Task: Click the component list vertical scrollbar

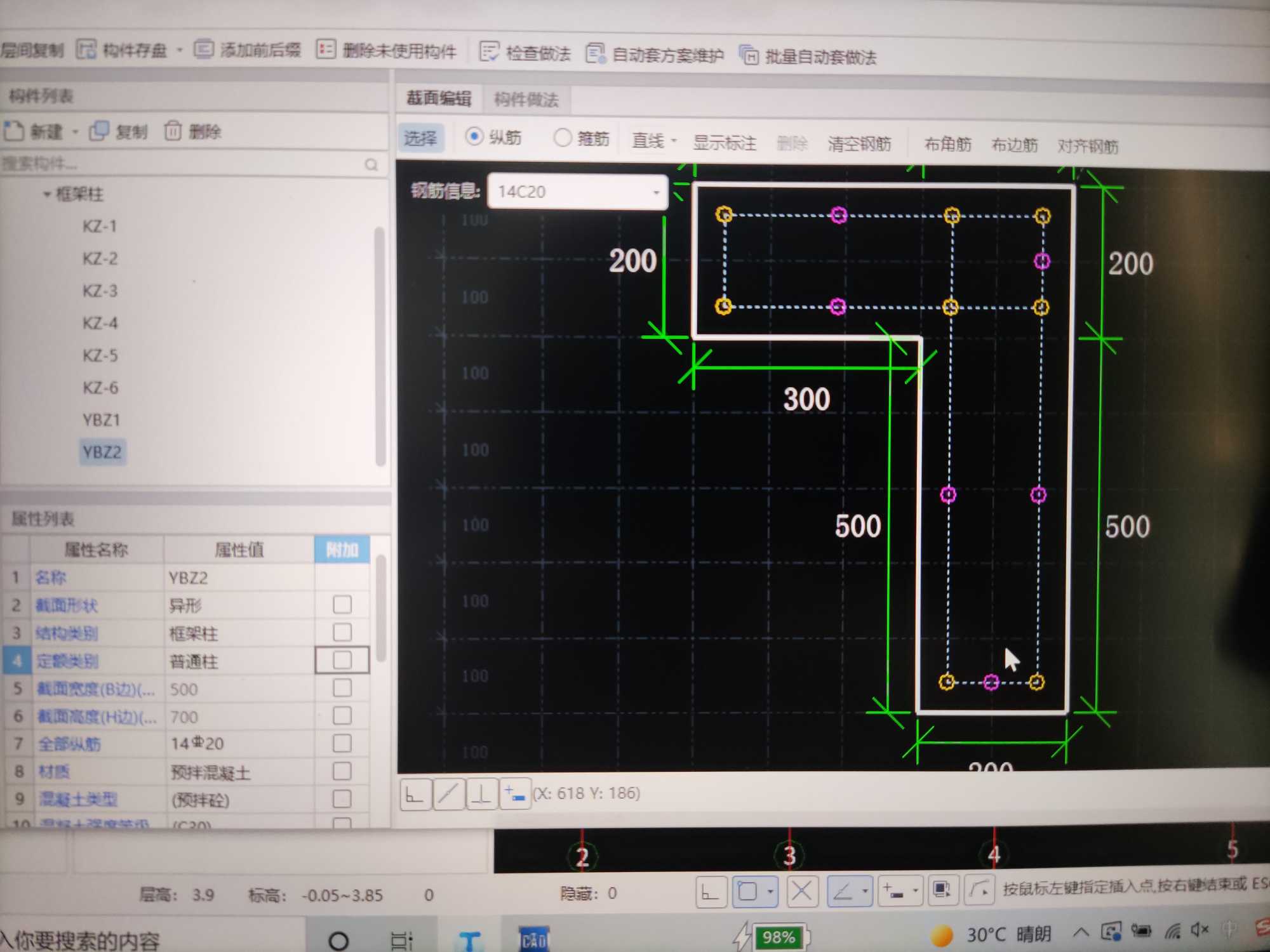Action: coord(380,347)
